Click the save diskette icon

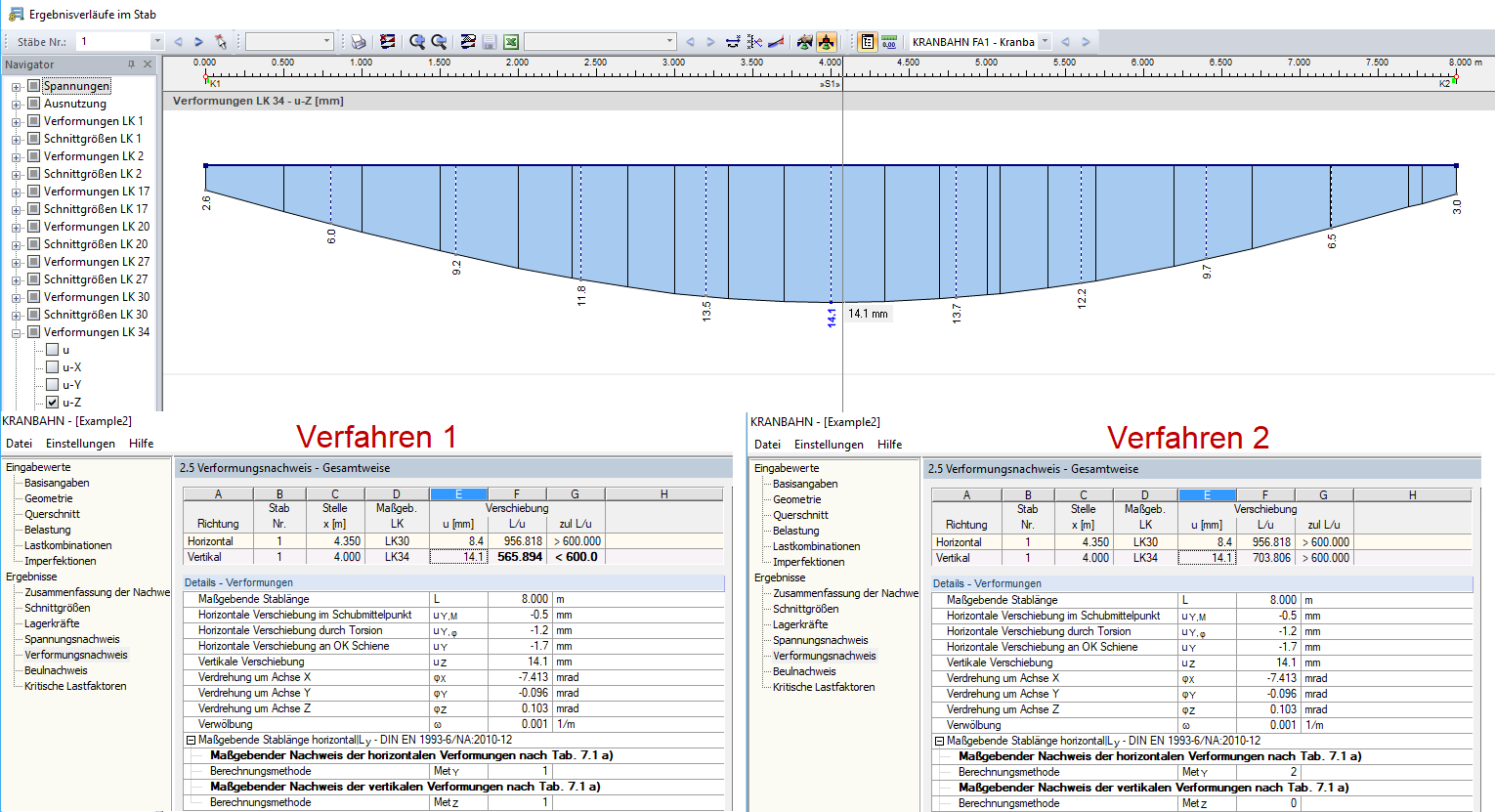[490, 42]
